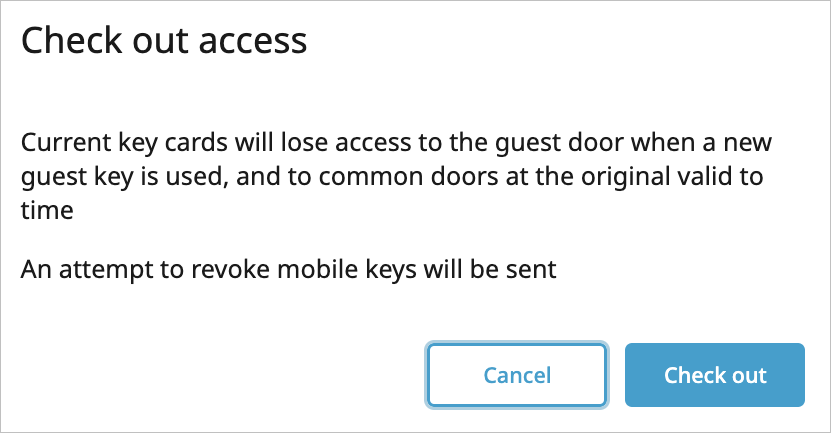The height and width of the screenshot is (433, 831).
Task: Click the word "time" ending the first paragraph
Action: coord(44,212)
